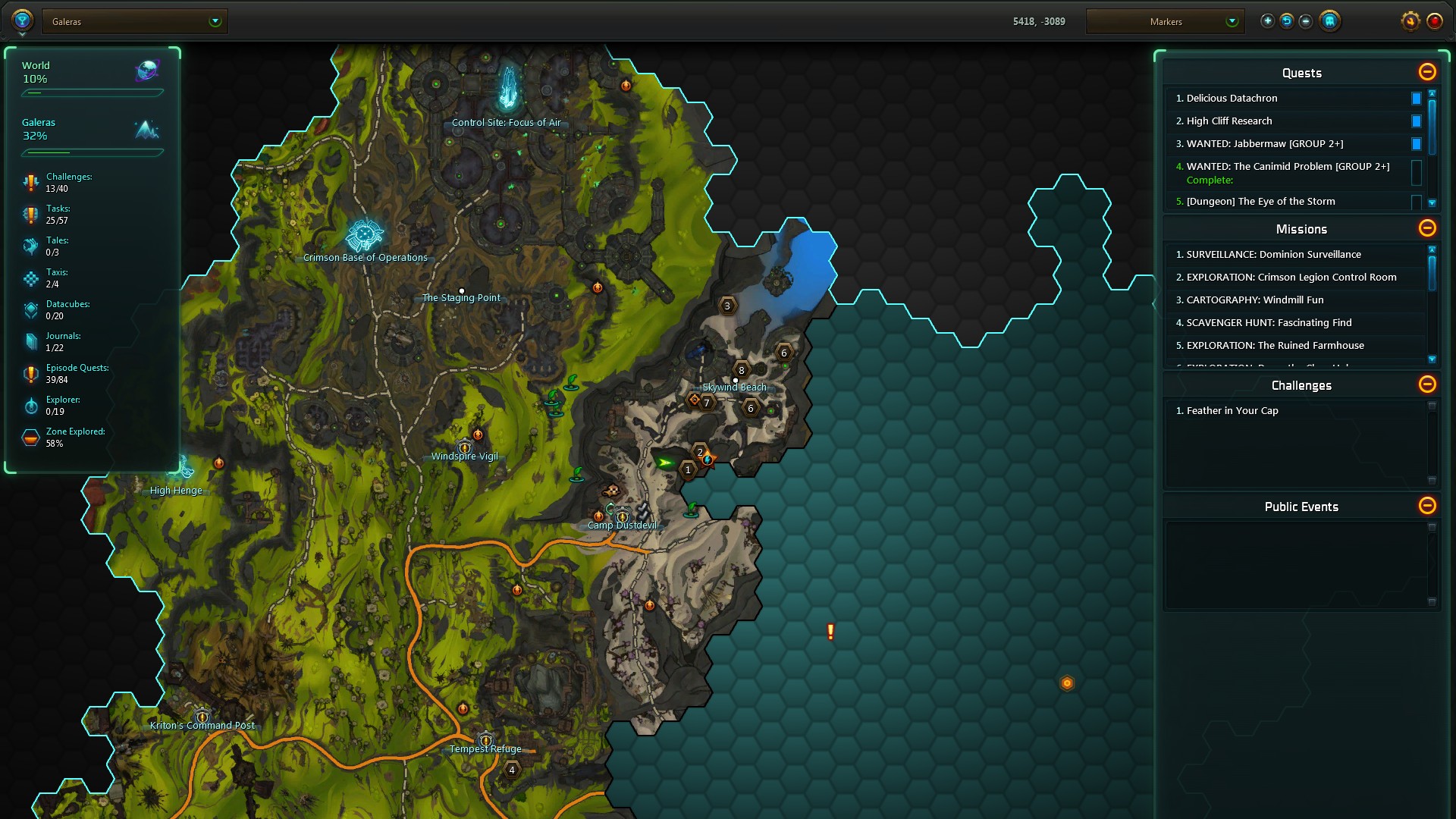Toggle tracking for WANTED: Jabbermaw quest

1416,144
